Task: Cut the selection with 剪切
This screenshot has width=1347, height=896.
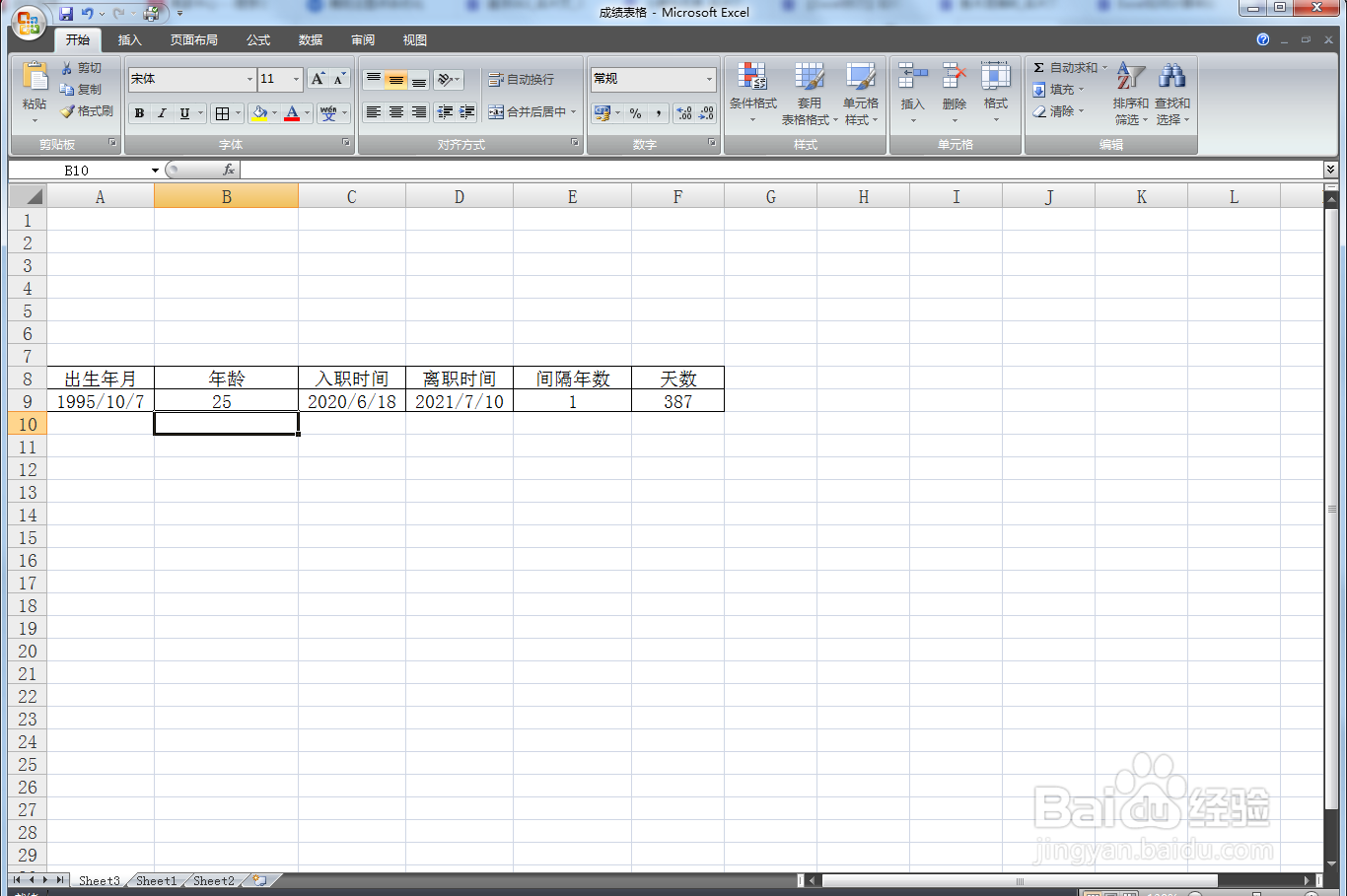Action: pos(81,68)
